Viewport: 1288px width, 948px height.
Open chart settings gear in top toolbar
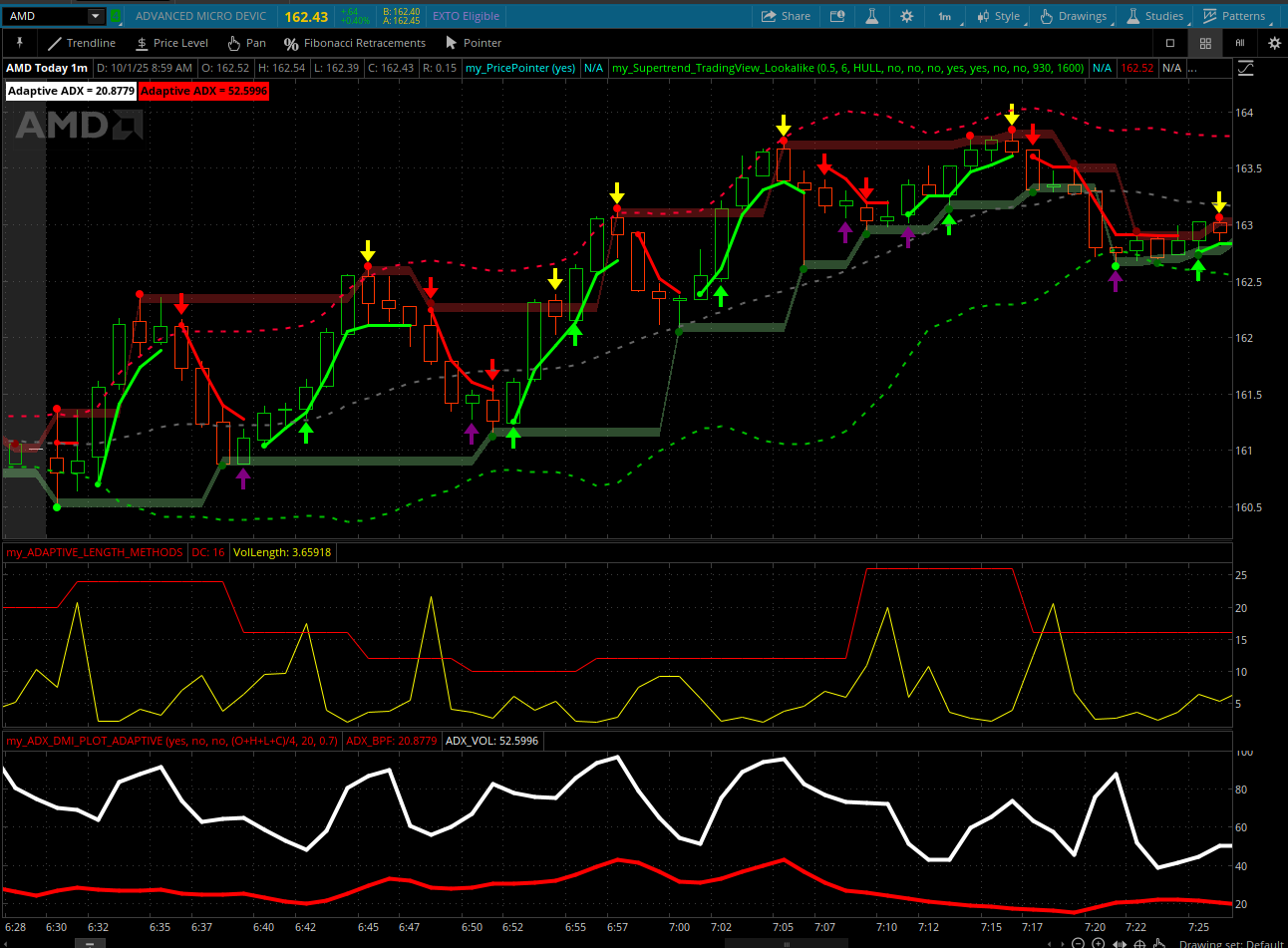(x=906, y=16)
